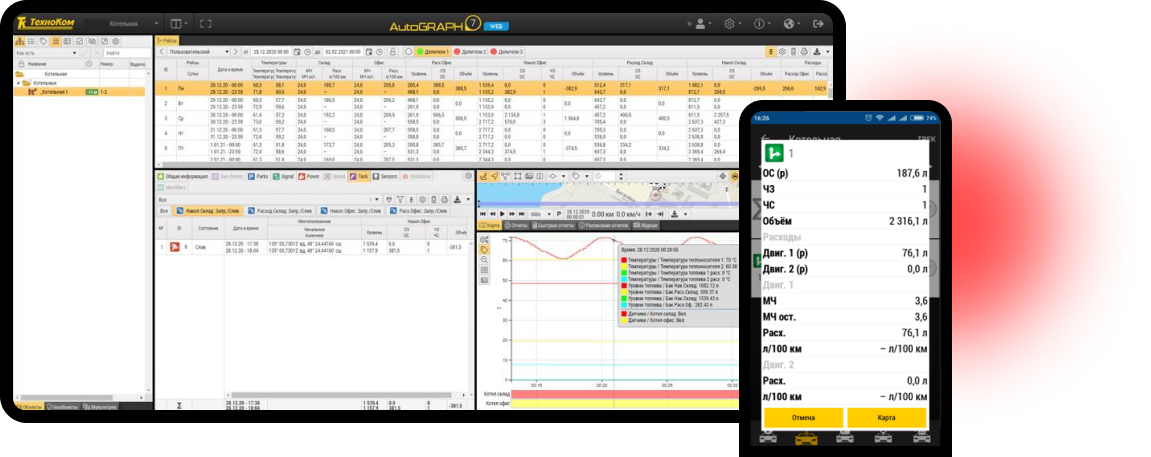Toggle the Делители 2 filter
Screen dimensions: 1151x457
pyautogui.click(x=470, y=51)
